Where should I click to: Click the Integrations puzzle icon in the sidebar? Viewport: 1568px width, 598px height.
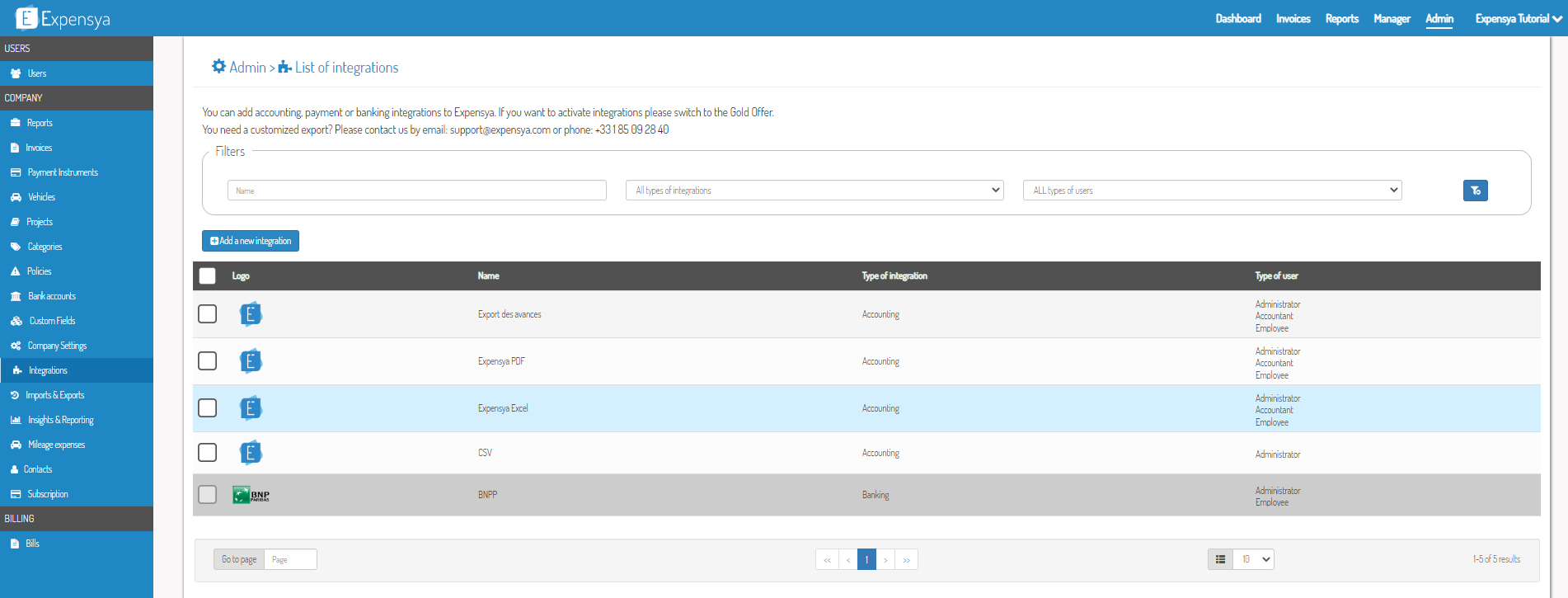coord(17,370)
